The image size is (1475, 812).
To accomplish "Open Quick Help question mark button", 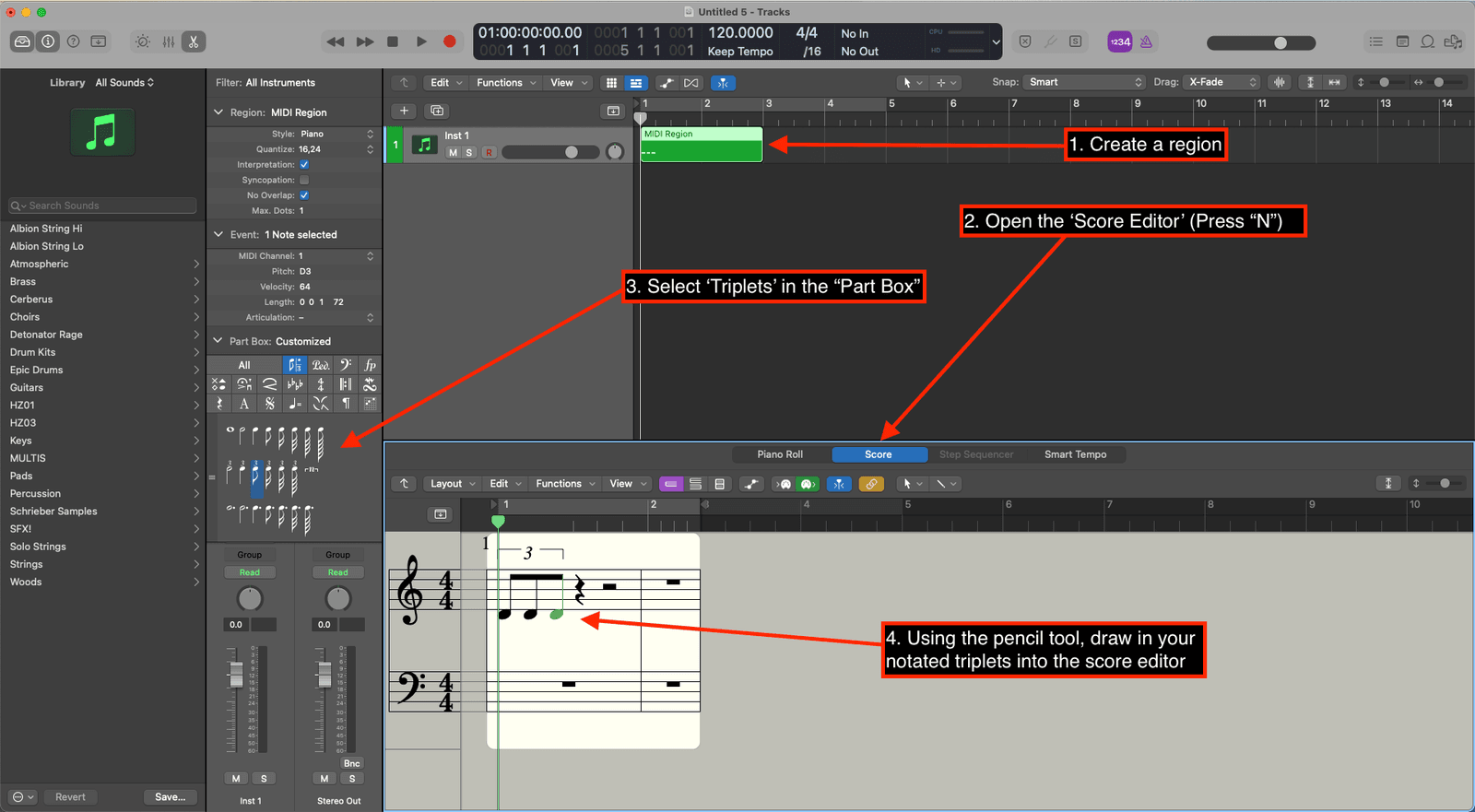I will point(73,41).
